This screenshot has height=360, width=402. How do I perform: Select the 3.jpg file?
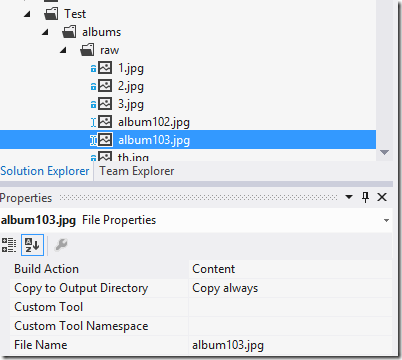click(131, 104)
